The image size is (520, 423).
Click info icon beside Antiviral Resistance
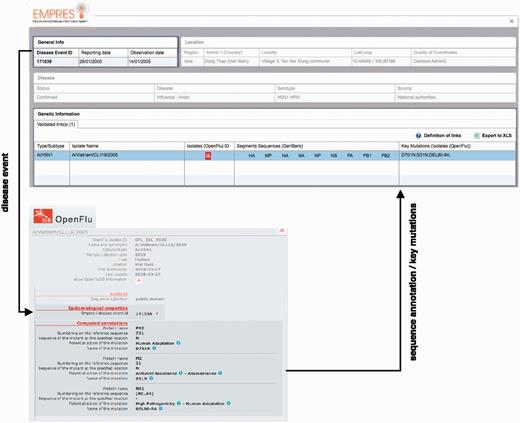[x=181, y=373]
